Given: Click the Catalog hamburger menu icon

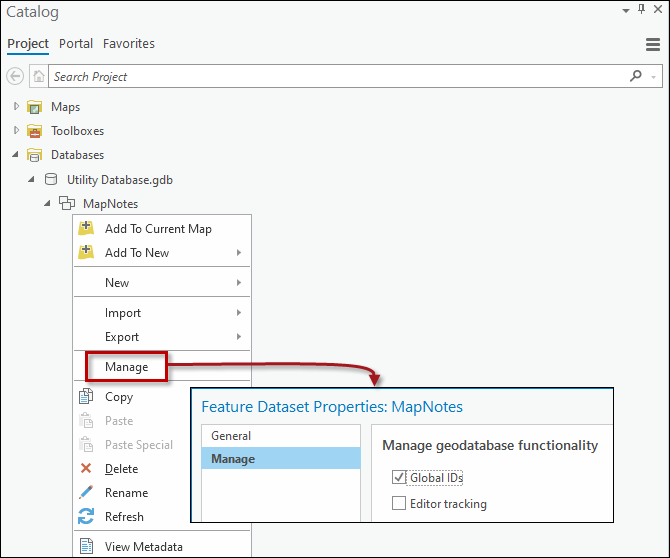Looking at the screenshot, I should (652, 44).
